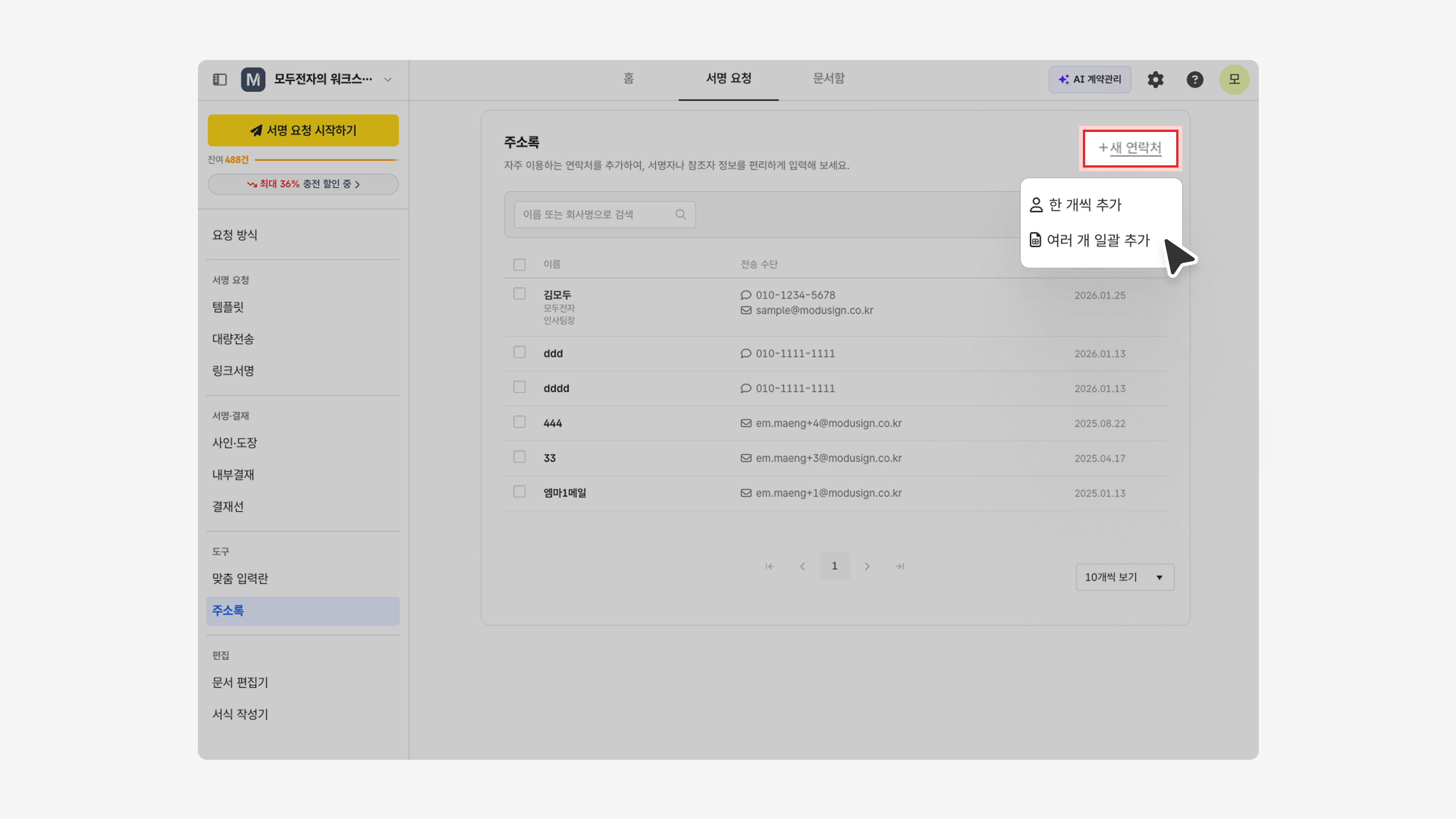
Task: Expand the 최대 36% 충전 할인 banner
Action: click(x=303, y=184)
